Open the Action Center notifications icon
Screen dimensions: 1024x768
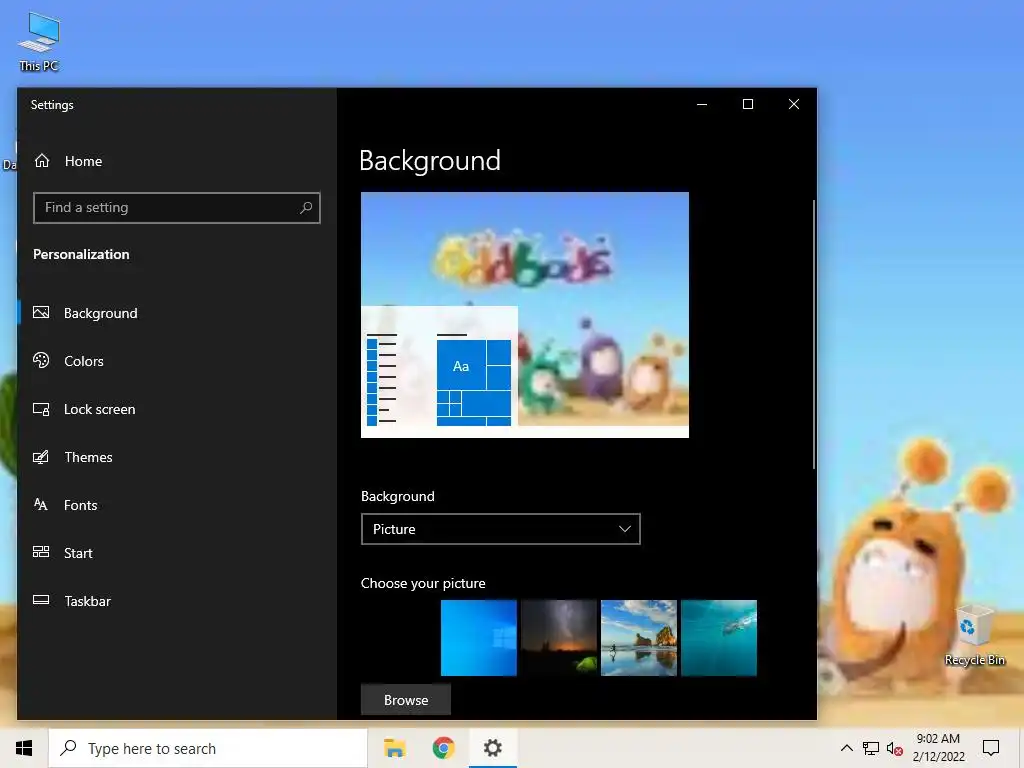click(991, 748)
